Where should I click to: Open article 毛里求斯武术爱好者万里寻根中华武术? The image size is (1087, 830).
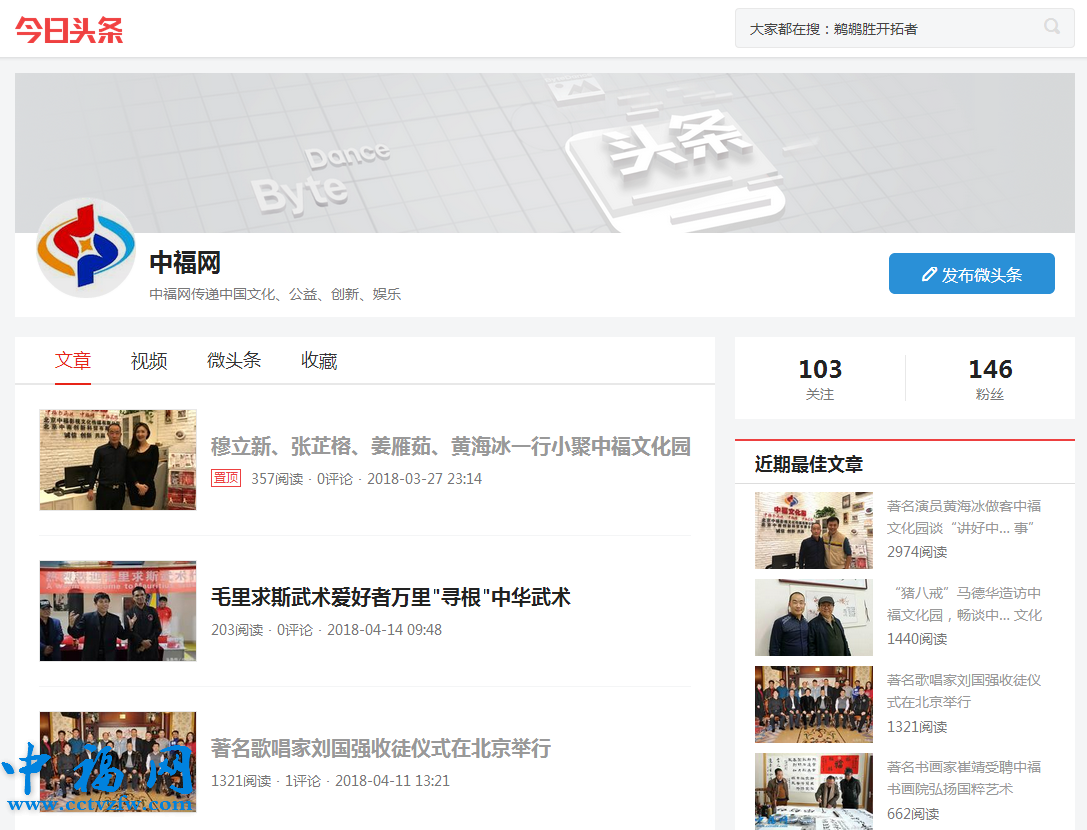(x=390, y=597)
